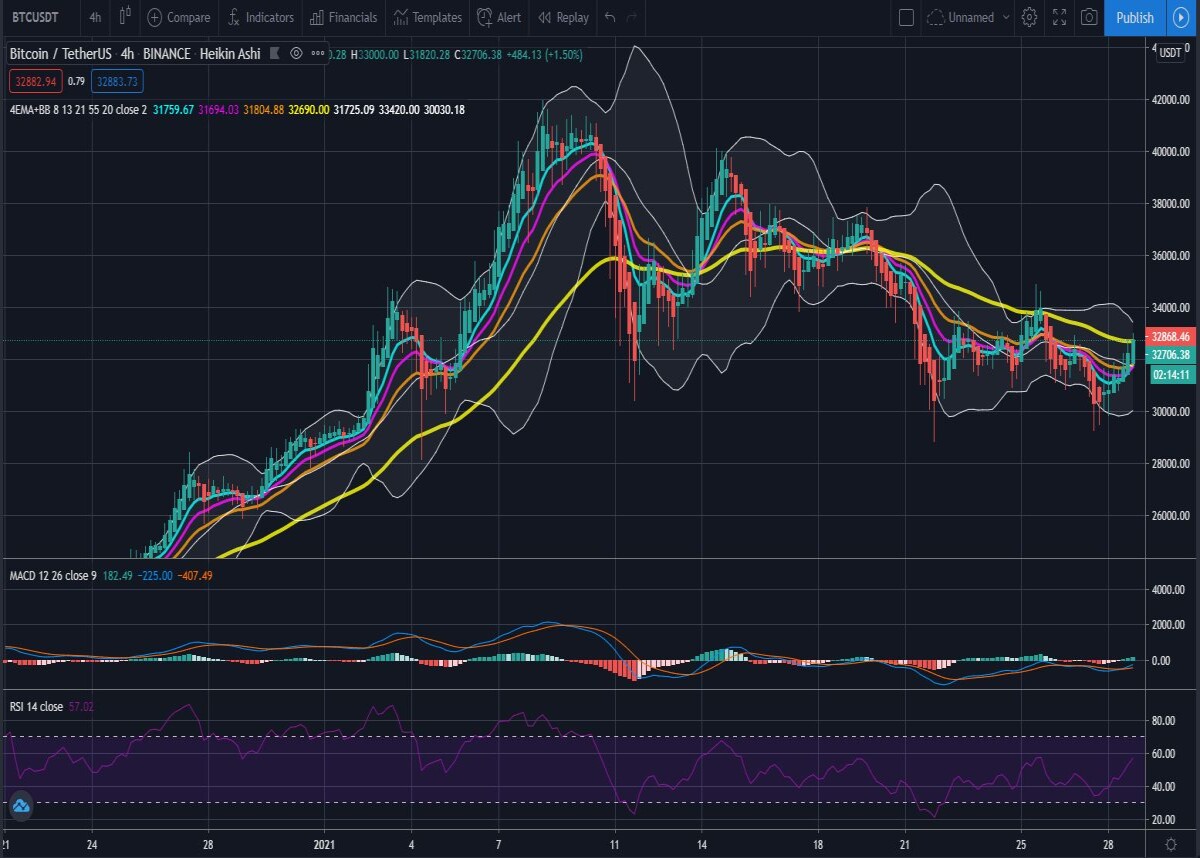The image size is (1200, 858).
Task: Click the MACD signal value -407.49
Action: 193,576
